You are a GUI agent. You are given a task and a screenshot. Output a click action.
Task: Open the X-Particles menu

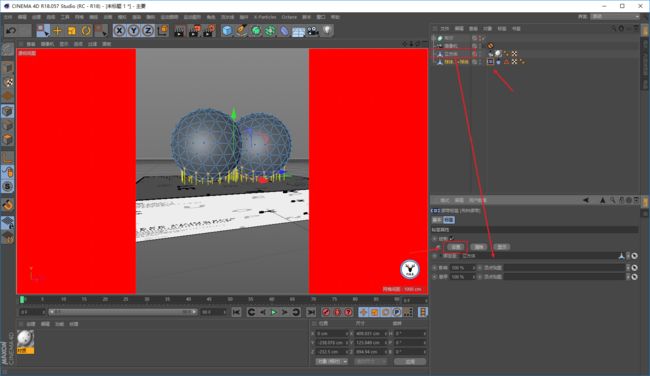(265, 17)
